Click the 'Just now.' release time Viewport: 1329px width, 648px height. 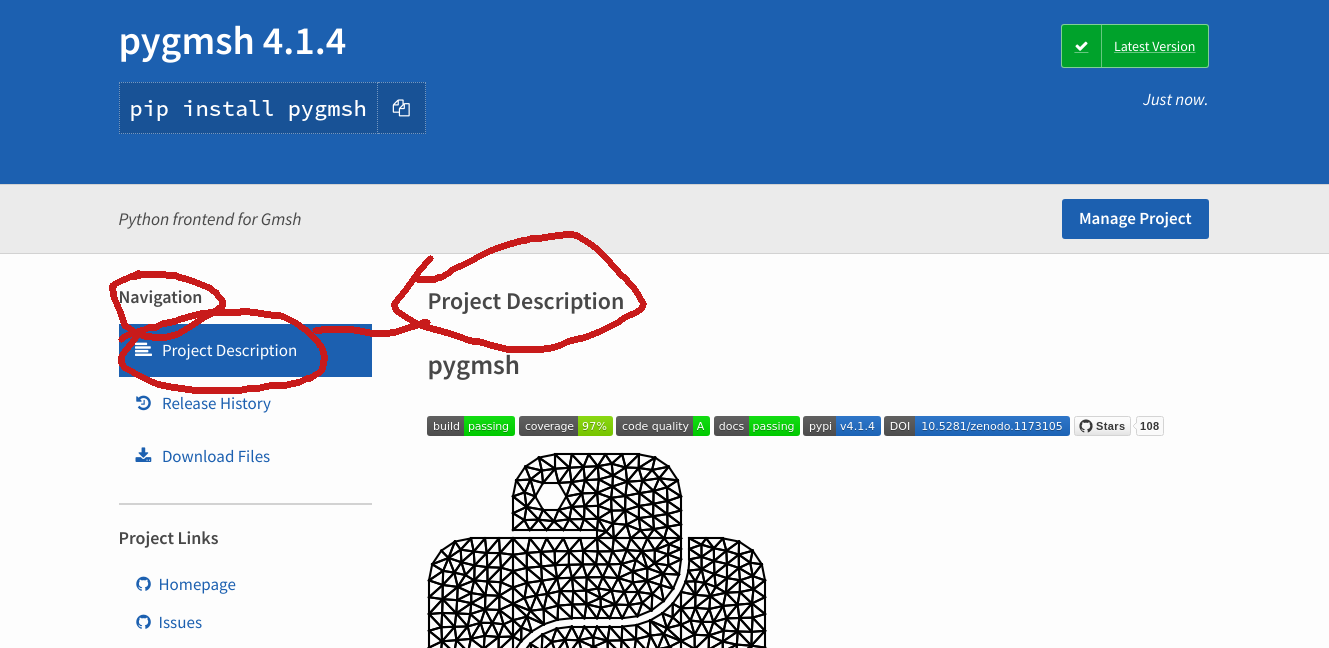[x=1175, y=100]
